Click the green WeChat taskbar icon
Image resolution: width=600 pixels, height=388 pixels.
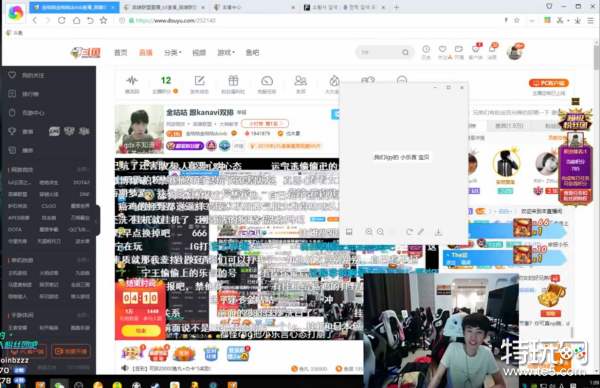click(59, 384)
